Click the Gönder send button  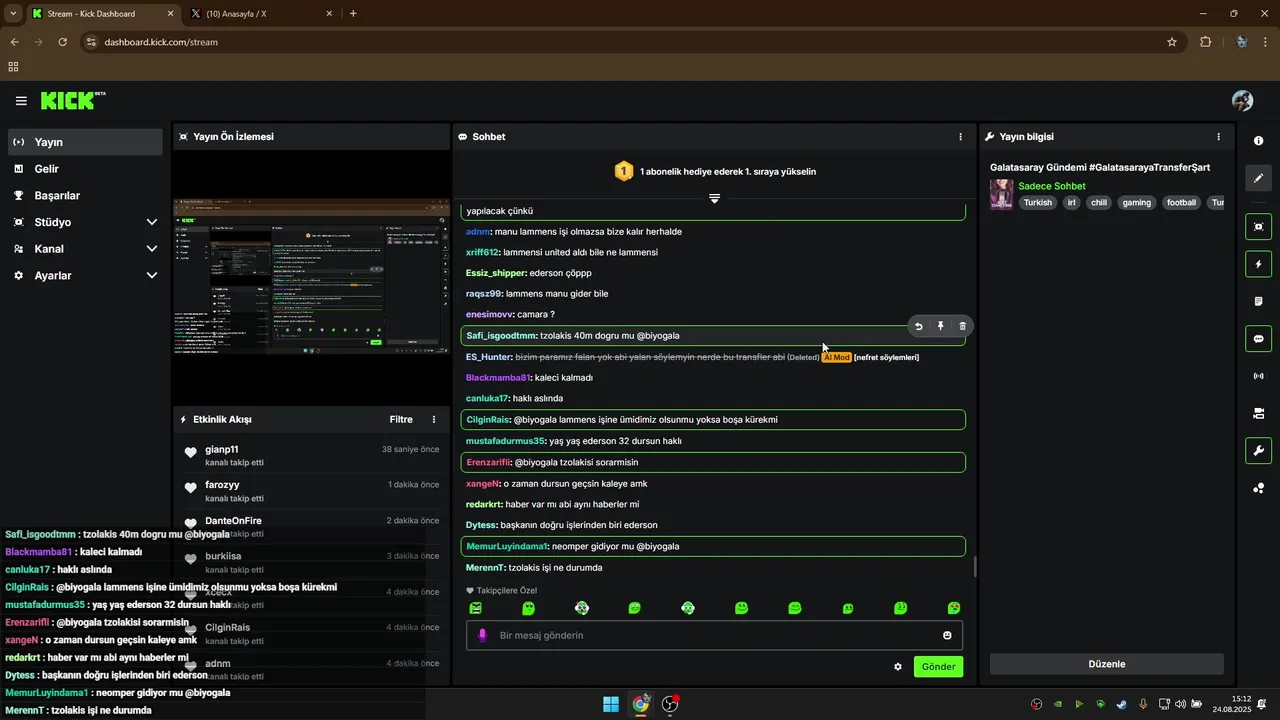[938, 667]
